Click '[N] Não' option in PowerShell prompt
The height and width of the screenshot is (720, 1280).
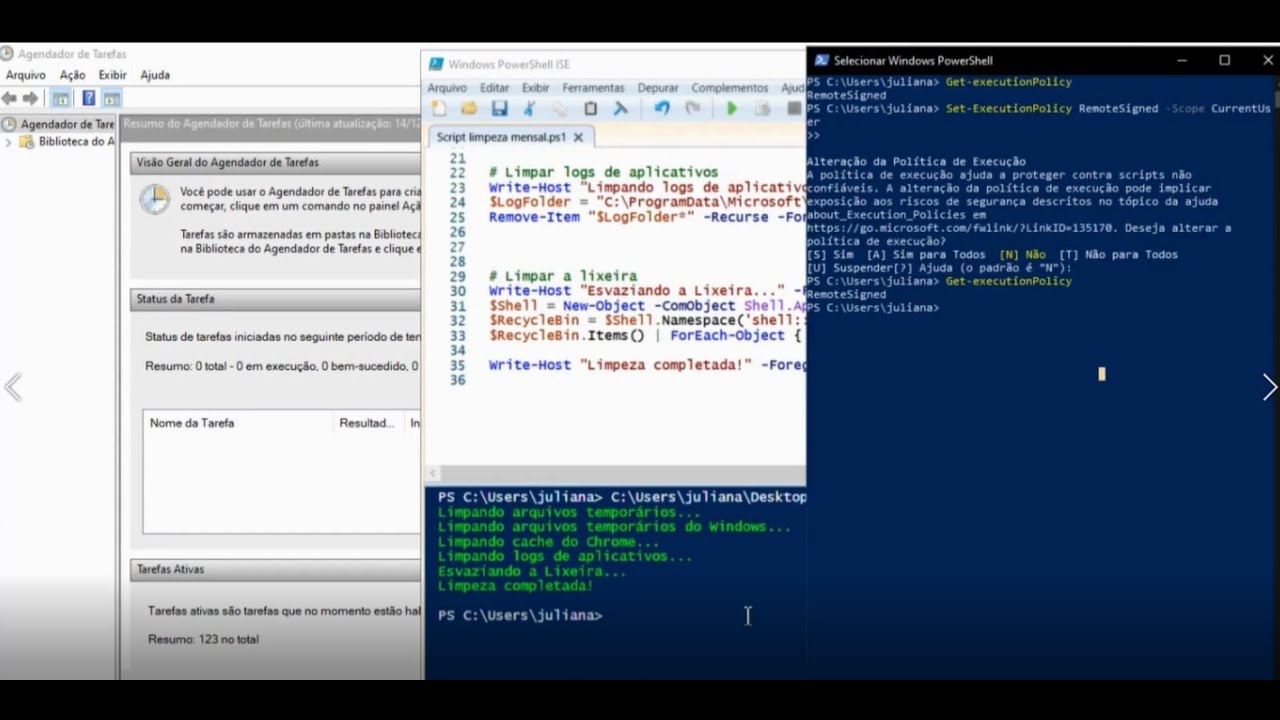click(x=1022, y=255)
